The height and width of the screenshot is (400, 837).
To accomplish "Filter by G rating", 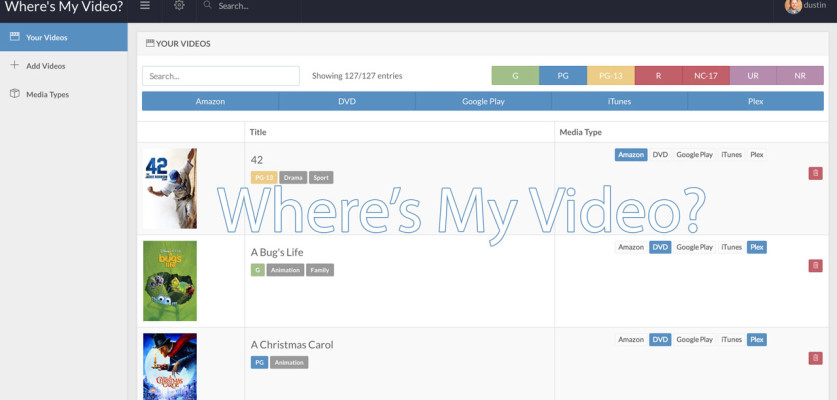I will [515, 76].
